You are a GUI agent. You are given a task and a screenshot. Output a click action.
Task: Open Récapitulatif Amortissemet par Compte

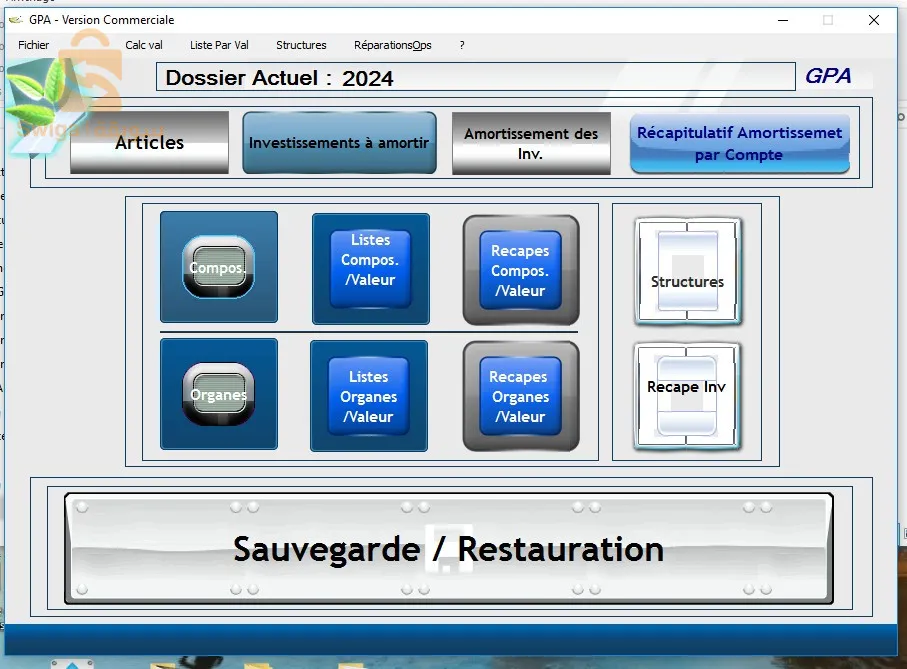(x=739, y=143)
